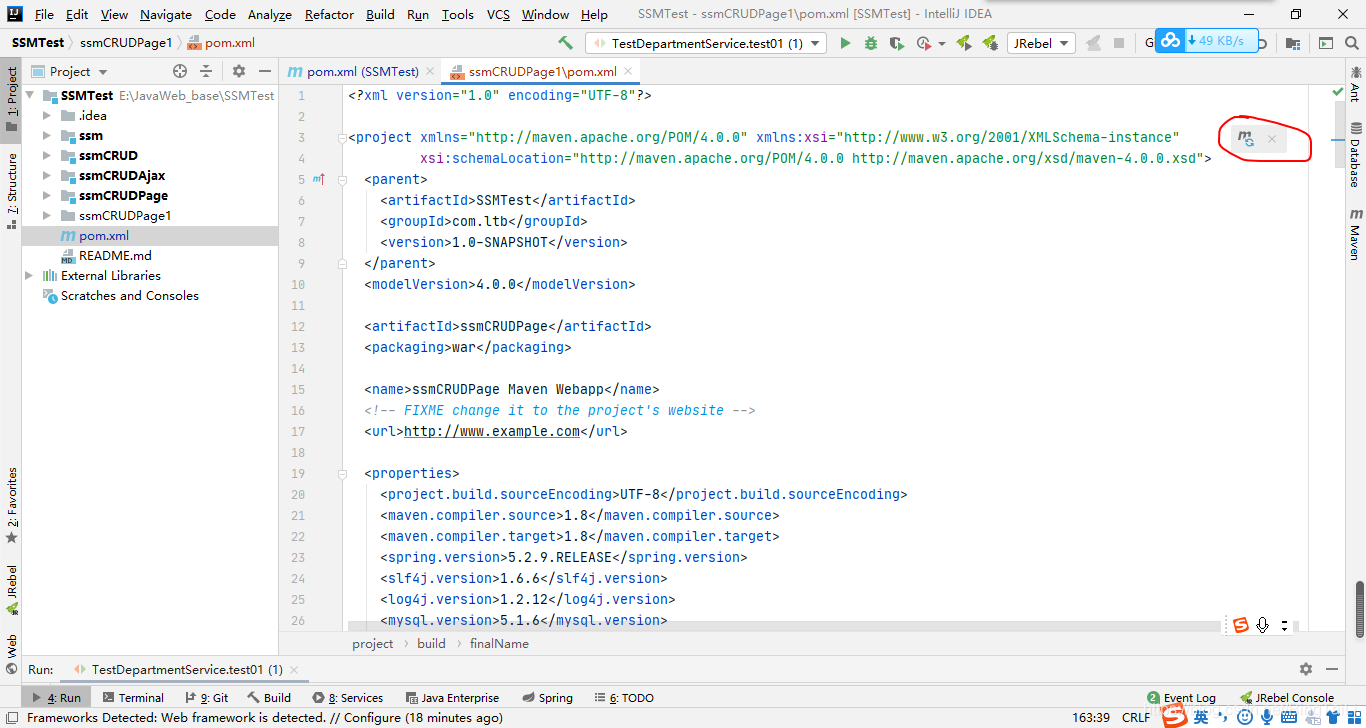The width and height of the screenshot is (1366, 728).
Task: Hide the Project tool window
Action: (x=265, y=71)
